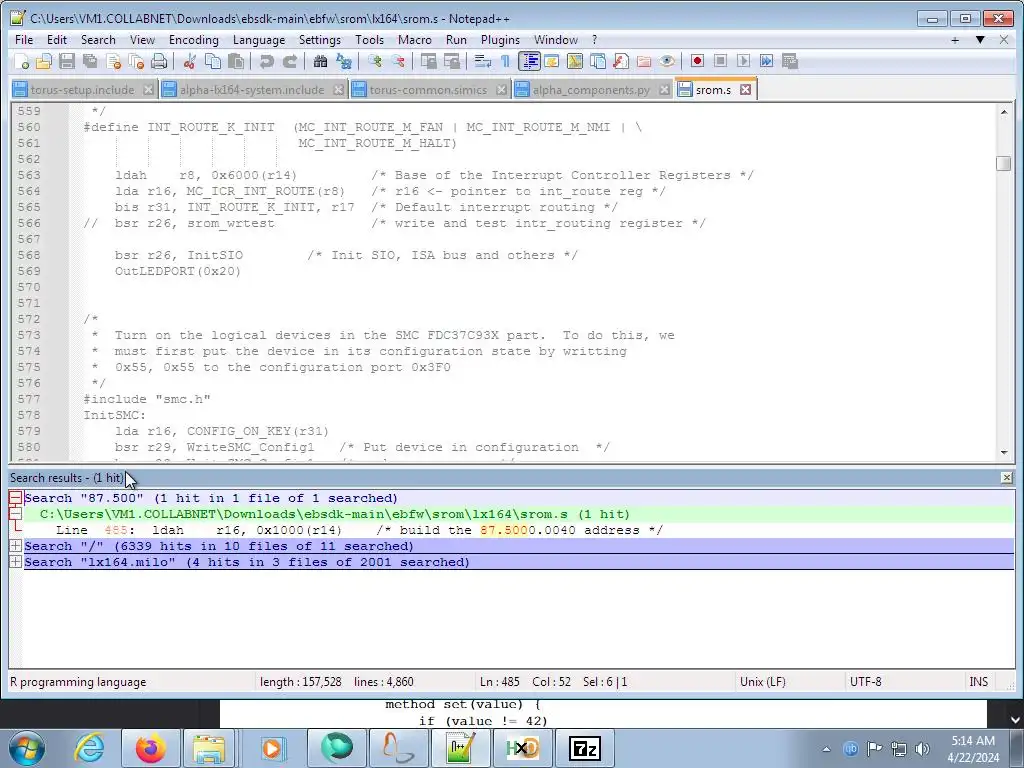This screenshot has height=768, width=1024.
Task: Play back the recorded macro
Action: pyautogui.click(x=743, y=61)
